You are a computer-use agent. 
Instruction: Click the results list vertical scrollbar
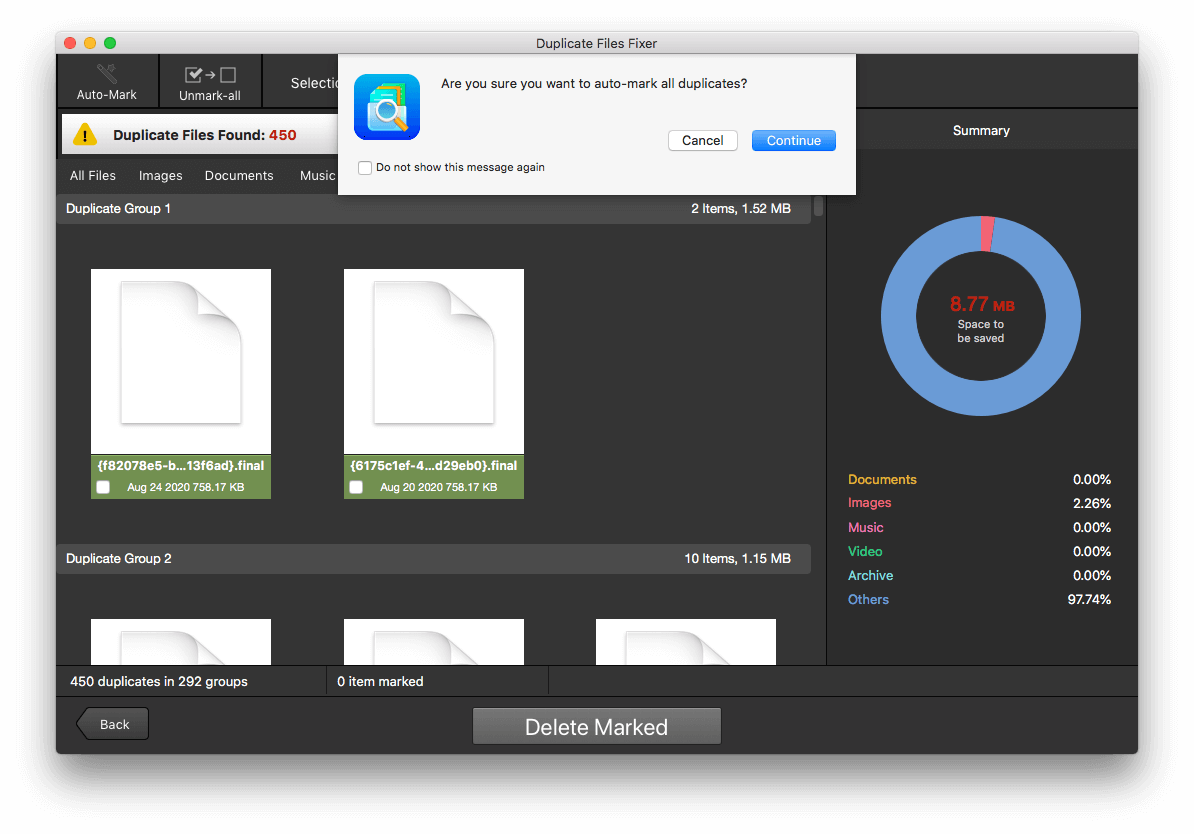819,206
